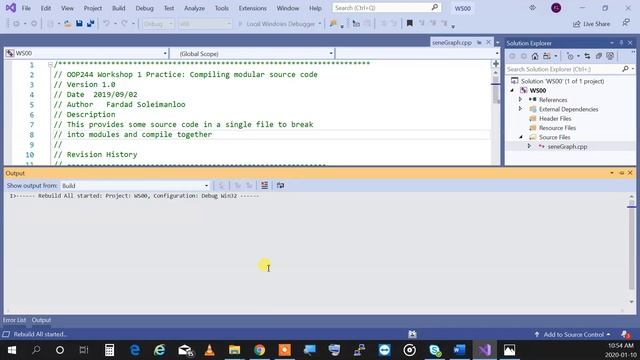
Task: Click the Undo toolbar icon
Action: [x=107, y=24]
